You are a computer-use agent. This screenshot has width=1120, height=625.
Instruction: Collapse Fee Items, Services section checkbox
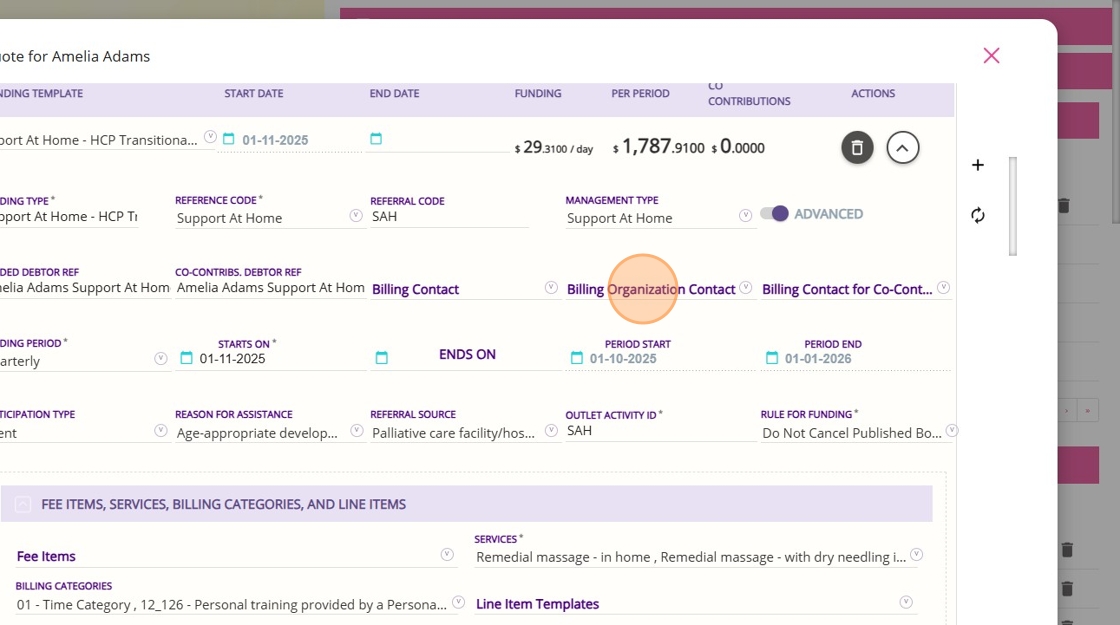pos(23,504)
